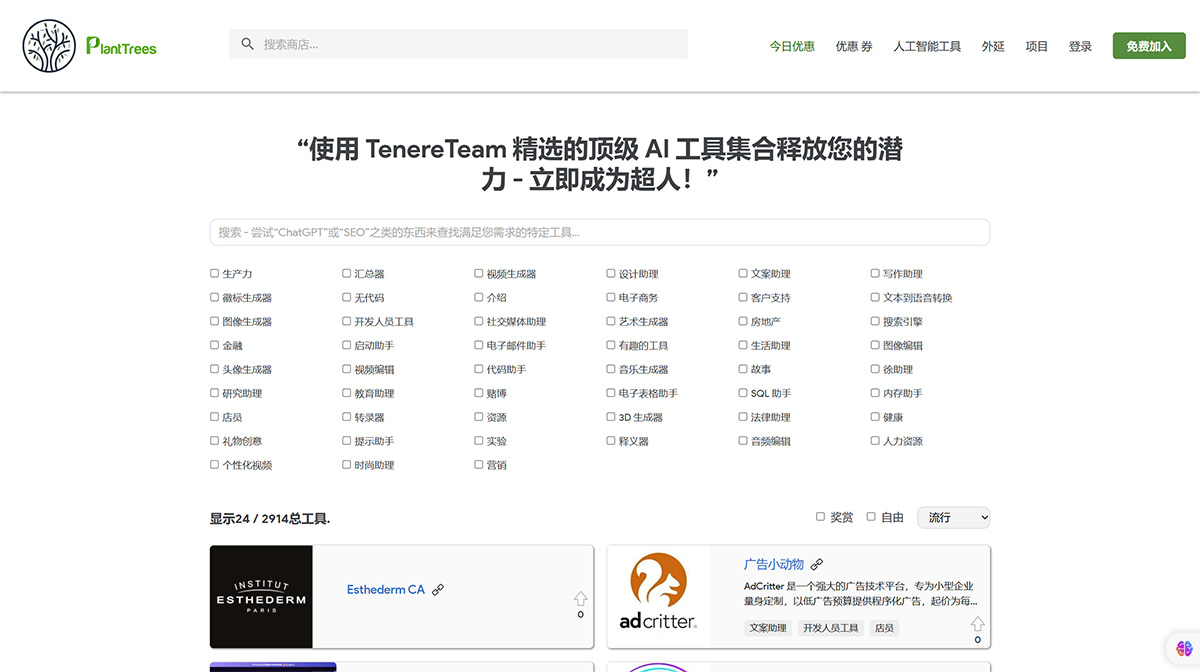Open the 流行 sorting dropdown
Screen dimensions: 1200x672
point(953,517)
